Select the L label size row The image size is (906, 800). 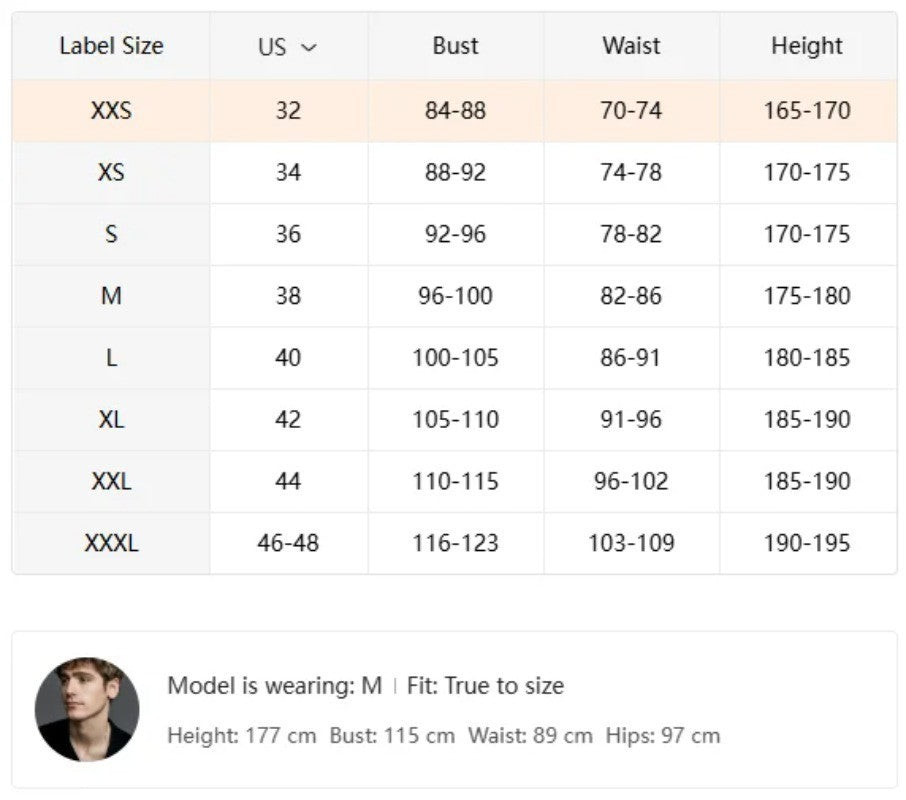(111, 358)
